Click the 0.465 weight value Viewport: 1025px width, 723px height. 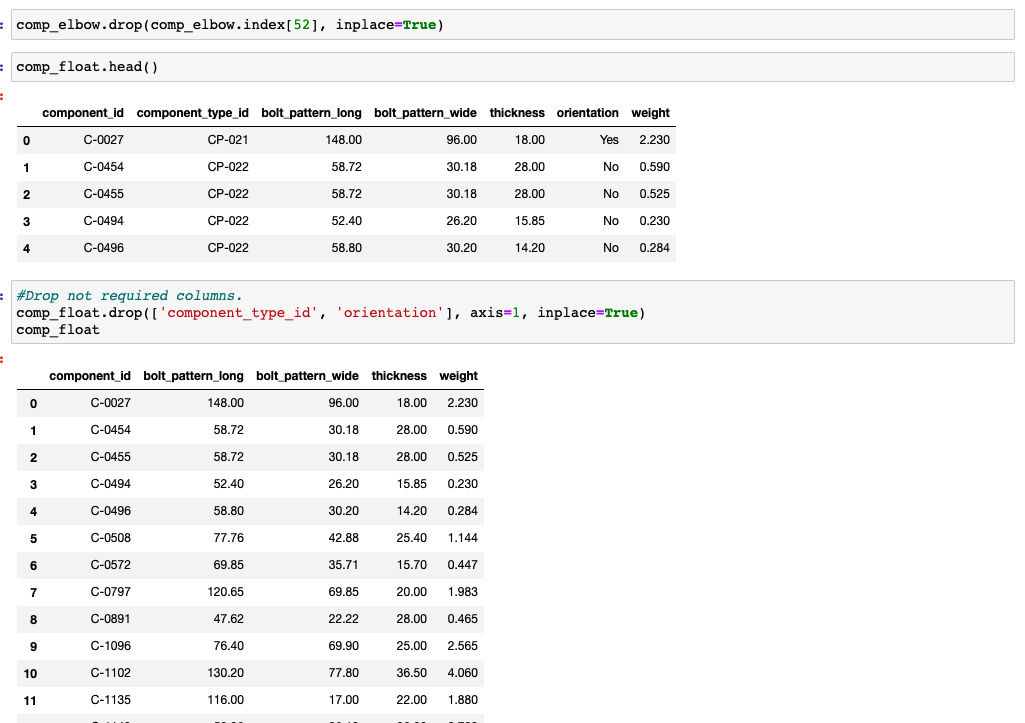tap(462, 618)
